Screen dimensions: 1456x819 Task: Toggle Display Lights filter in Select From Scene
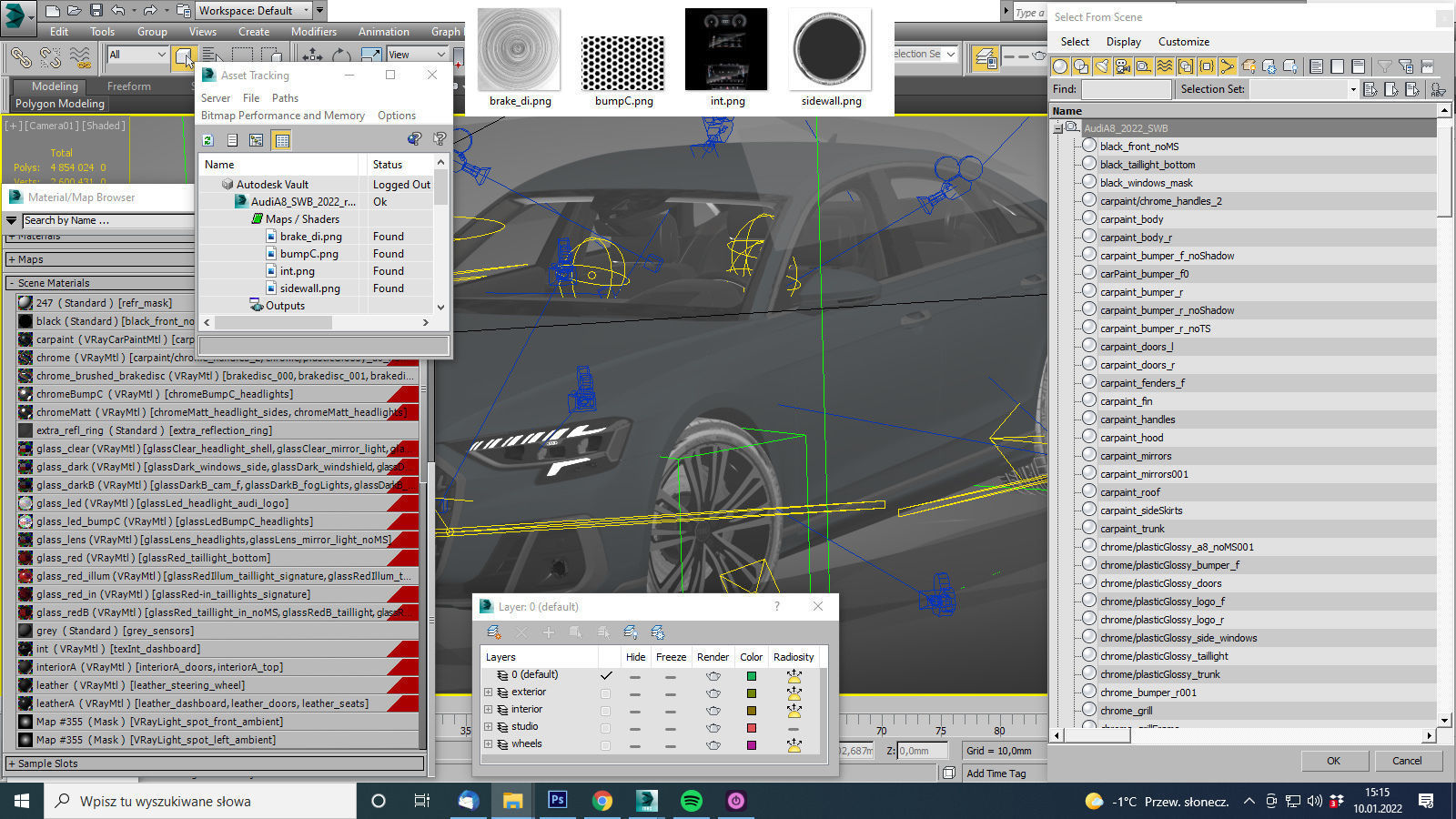coord(1101,66)
